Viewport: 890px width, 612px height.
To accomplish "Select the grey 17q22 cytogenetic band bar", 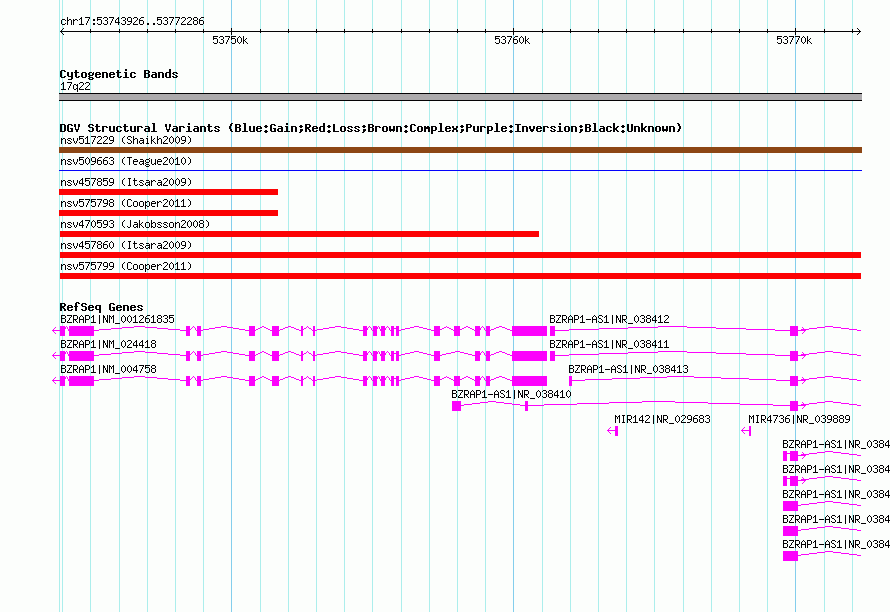I will (460, 97).
